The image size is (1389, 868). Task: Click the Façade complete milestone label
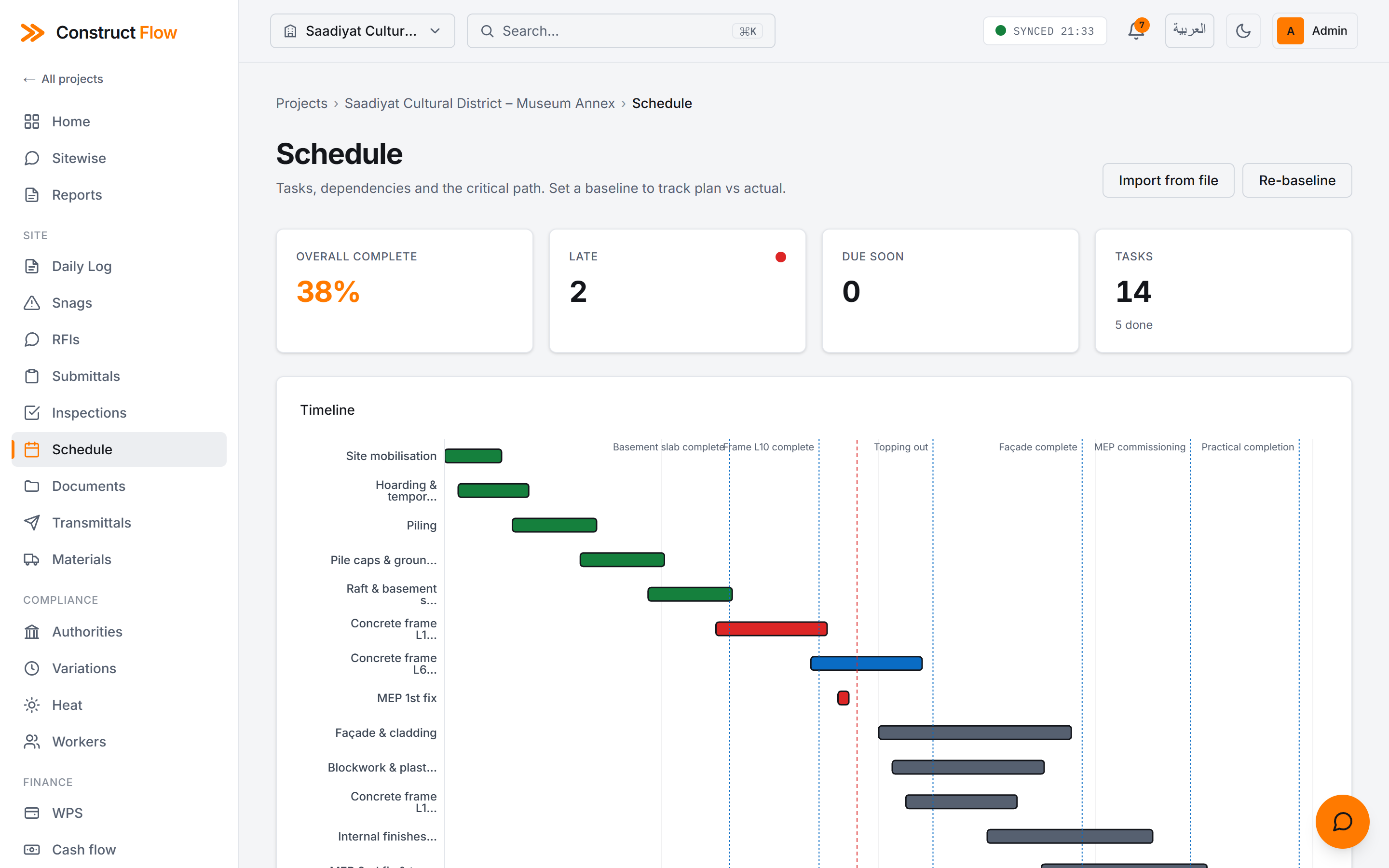click(x=1038, y=447)
